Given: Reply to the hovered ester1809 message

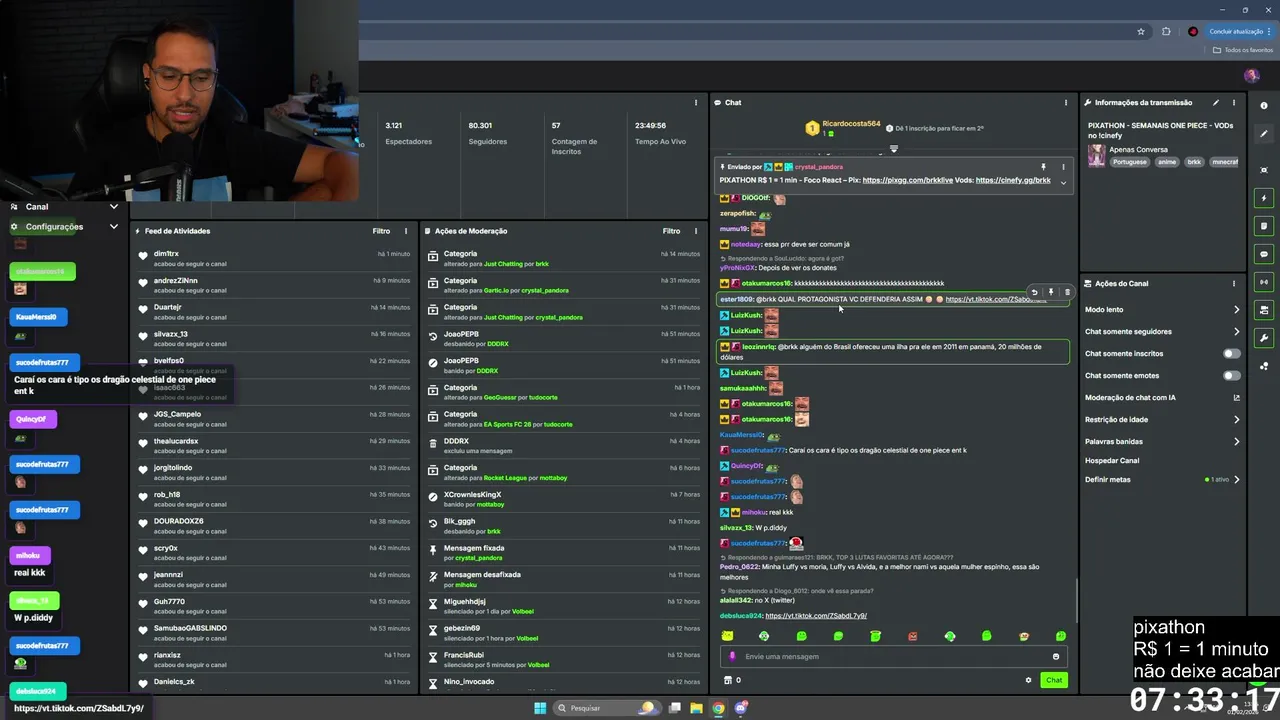Looking at the screenshot, I should click(x=1035, y=292).
